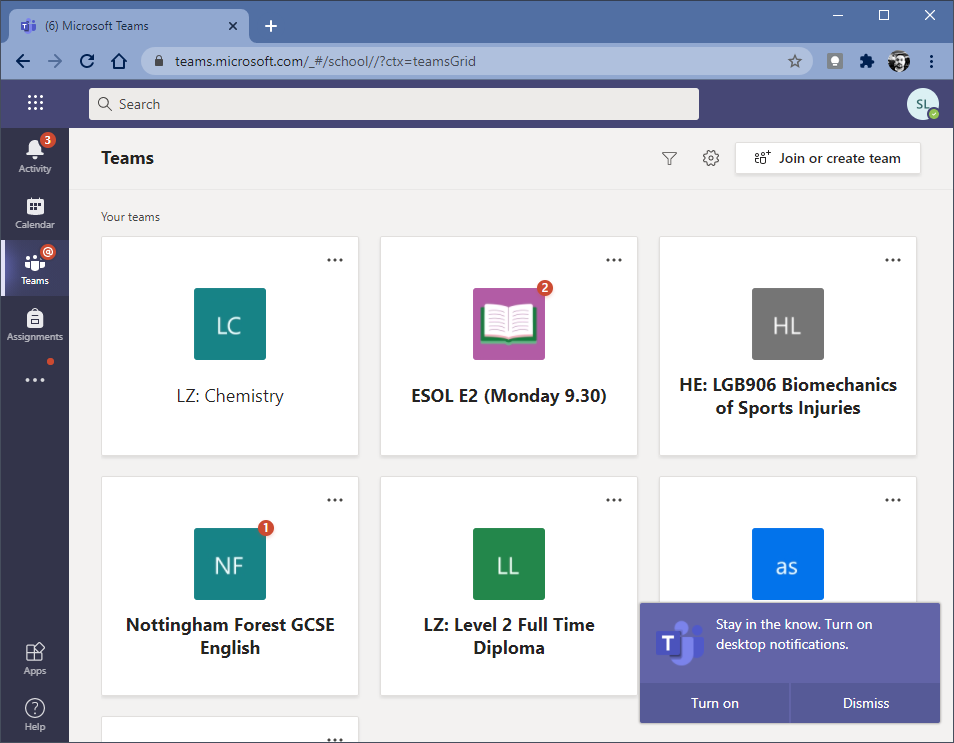Screen dimensions: 954x743
Task: Click HE: LGB906 Biomechanics of Sports Injuries title
Action: [x=788, y=396]
